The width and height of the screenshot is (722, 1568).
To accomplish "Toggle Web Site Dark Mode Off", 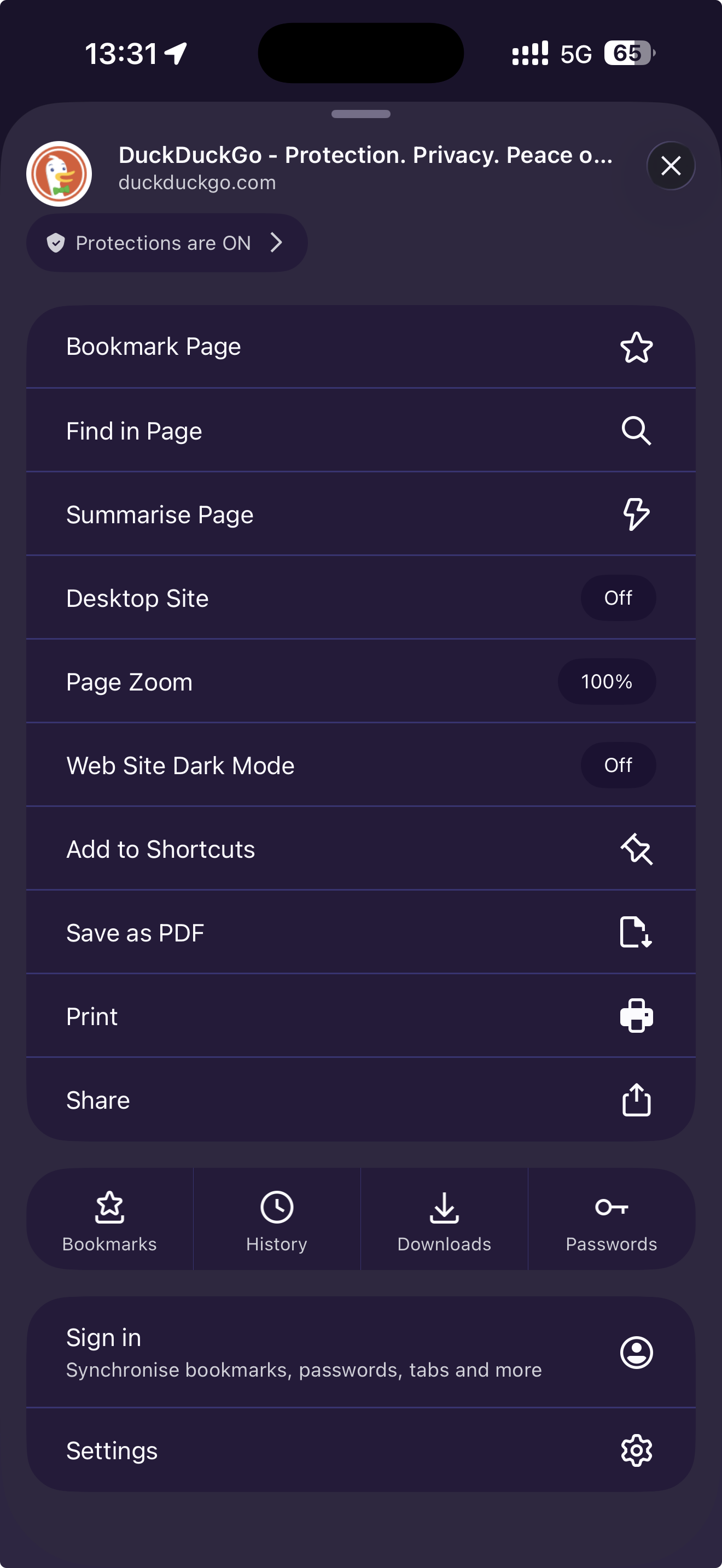I will 618,765.
